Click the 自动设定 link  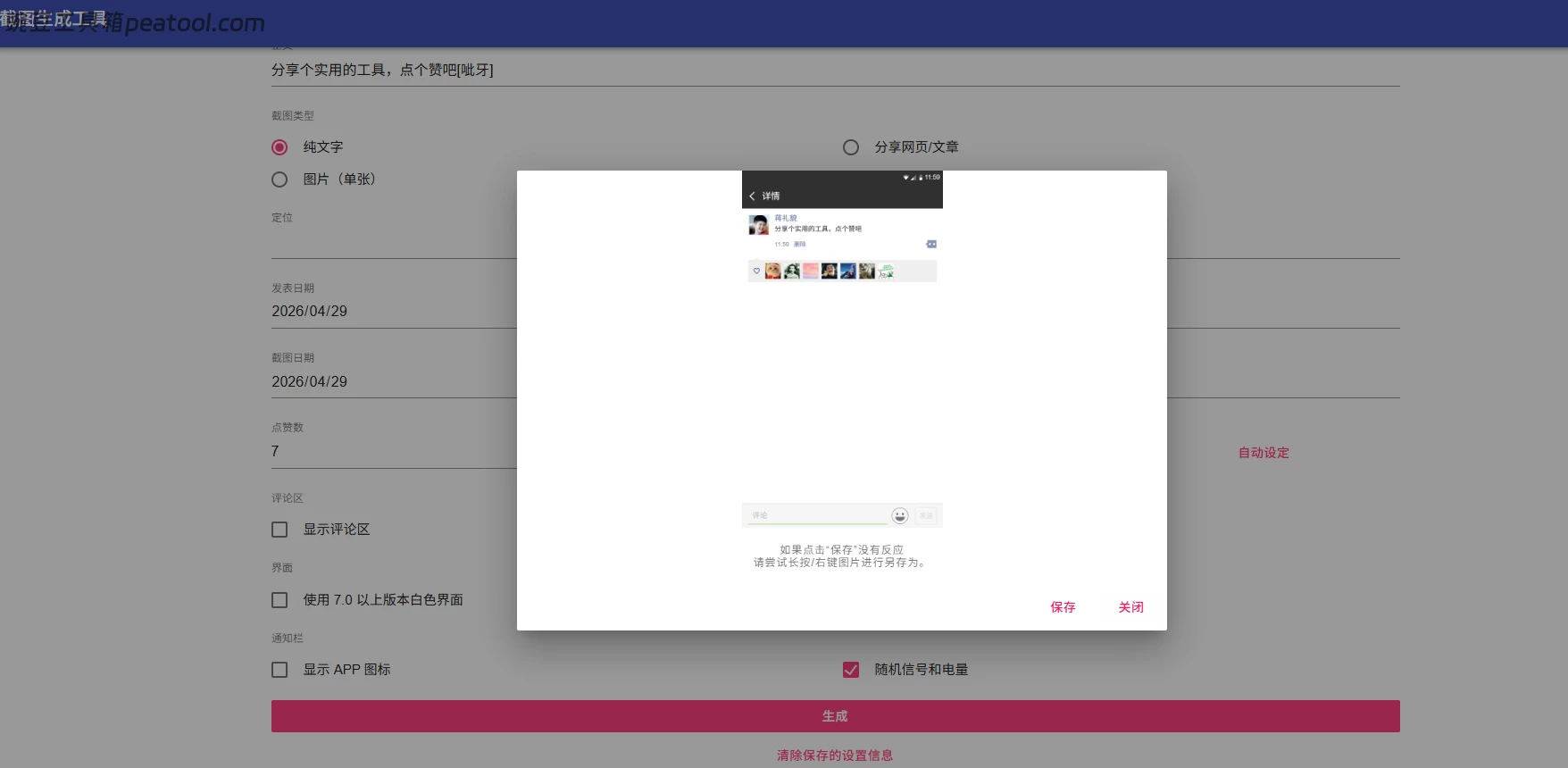click(1263, 453)
